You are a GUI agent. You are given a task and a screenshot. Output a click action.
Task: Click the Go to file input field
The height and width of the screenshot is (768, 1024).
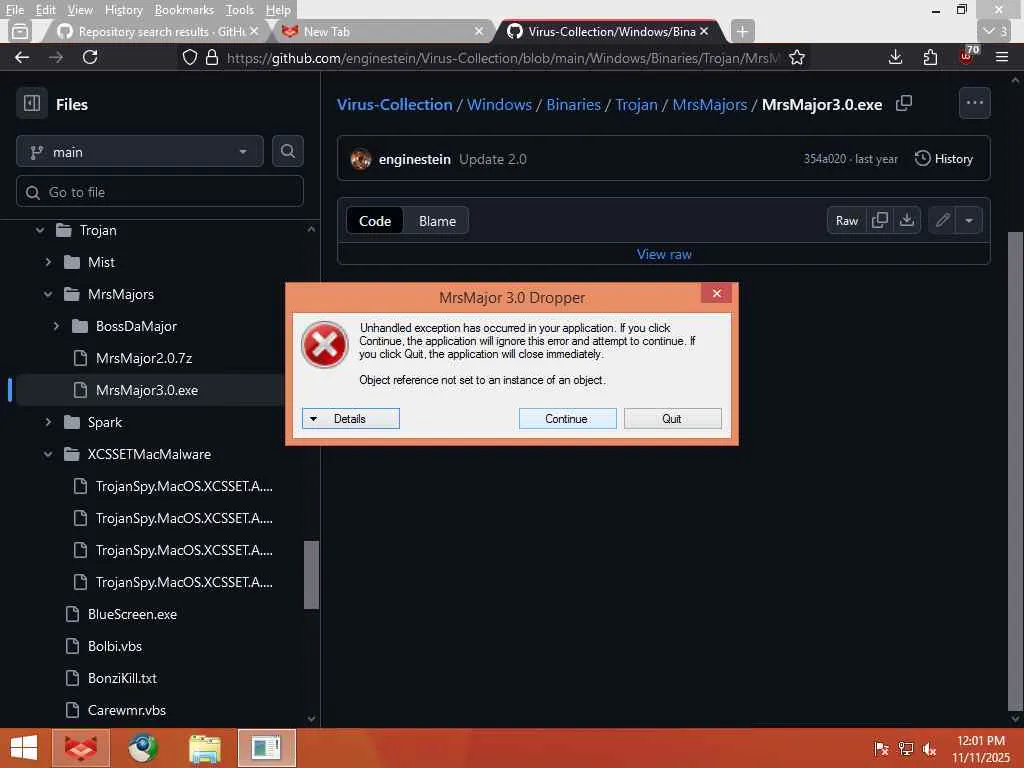[x=160, y=191]
